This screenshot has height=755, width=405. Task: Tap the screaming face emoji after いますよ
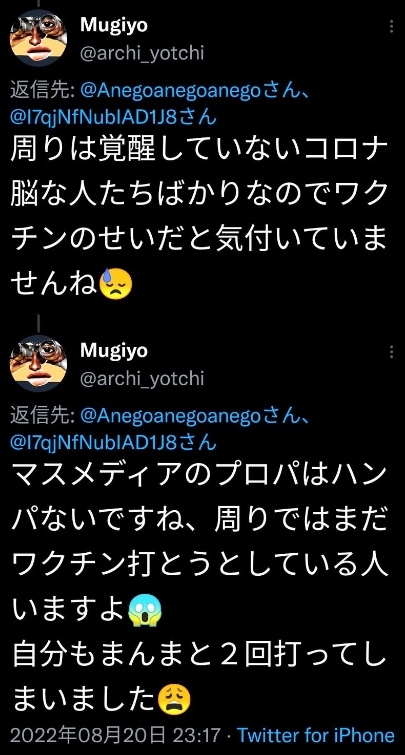(145, 610)
